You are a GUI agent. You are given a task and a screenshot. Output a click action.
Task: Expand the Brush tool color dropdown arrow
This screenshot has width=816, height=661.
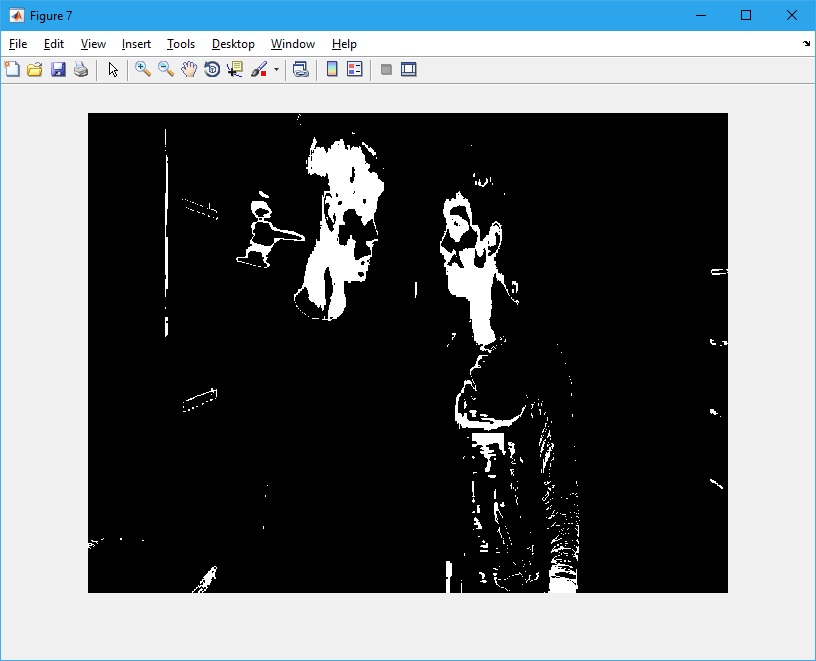click(x=276, y=70)
